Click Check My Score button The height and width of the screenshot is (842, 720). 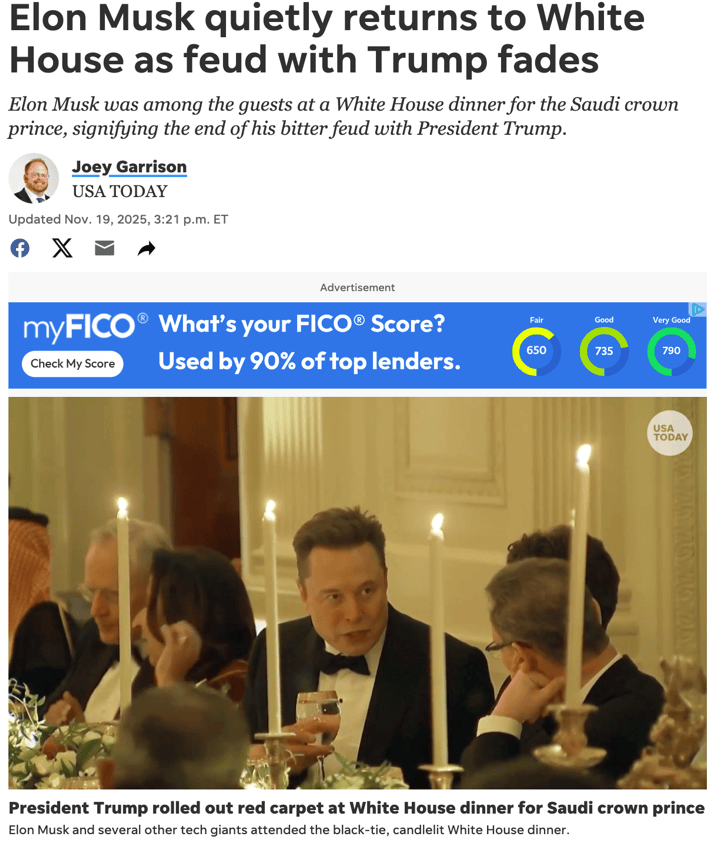tap(72, 364)
